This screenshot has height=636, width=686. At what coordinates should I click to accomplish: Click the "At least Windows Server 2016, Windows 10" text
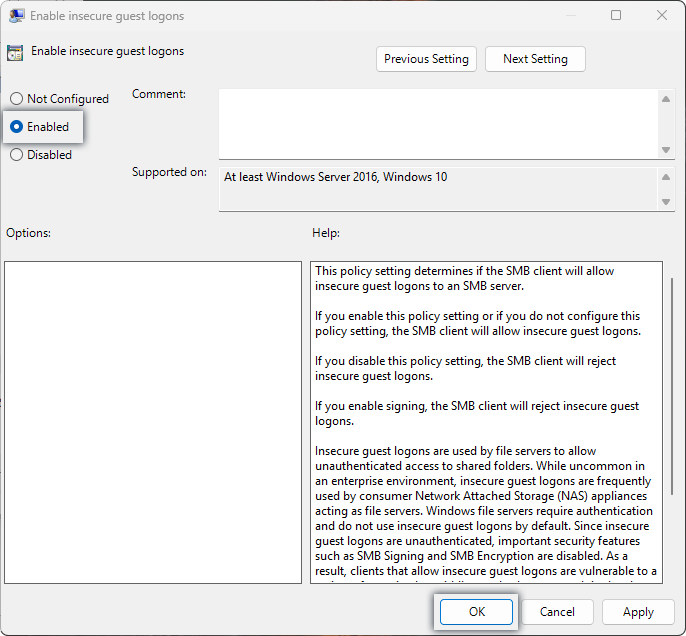tap(336, 177)
